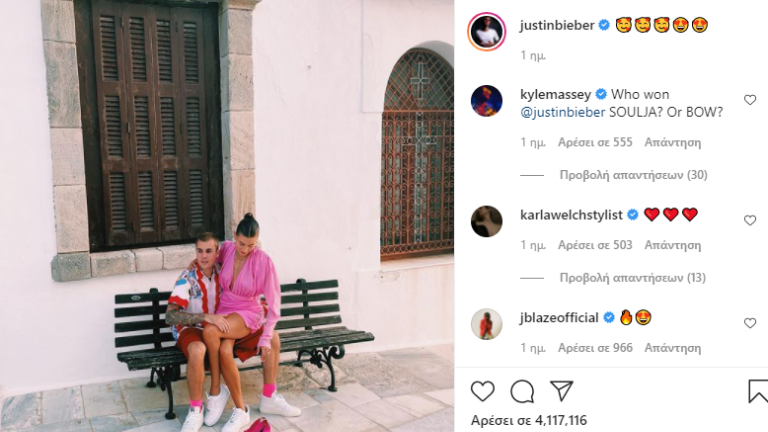View the 555 likes on kylemassey's comment
Screen dimensions: 768x432
[595, 143]
